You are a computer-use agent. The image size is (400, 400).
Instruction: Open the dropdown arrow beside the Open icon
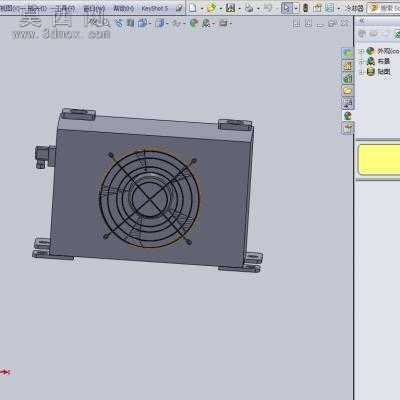click(221, 8)
